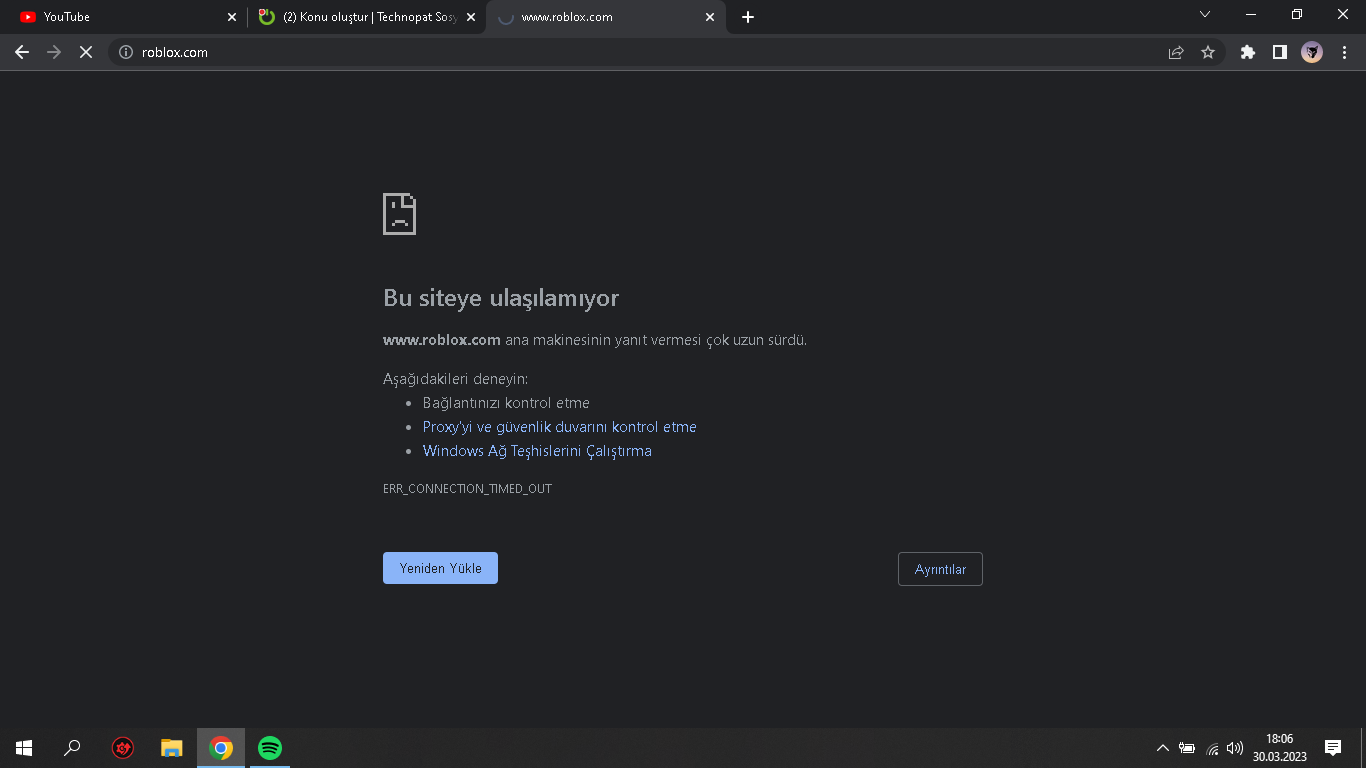Viewport: 1366px width, 768px height.
Task: Open a new browser tab
Action: click(748, 17)
